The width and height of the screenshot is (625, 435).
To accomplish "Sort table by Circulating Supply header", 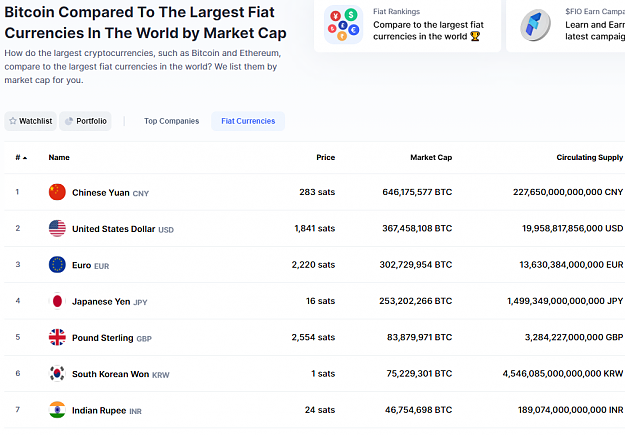I will coord(590,157).
